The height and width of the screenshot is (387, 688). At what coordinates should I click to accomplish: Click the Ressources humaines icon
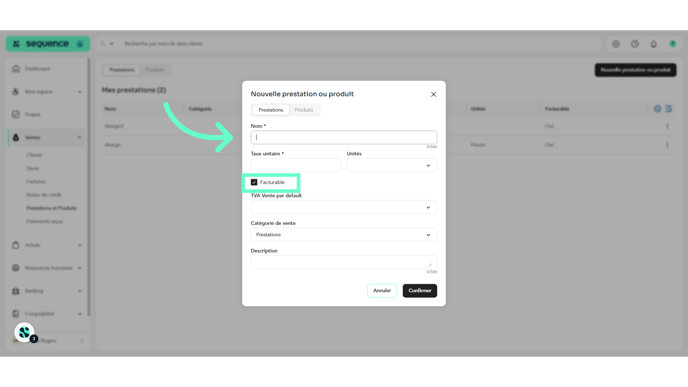click(16, 268)
